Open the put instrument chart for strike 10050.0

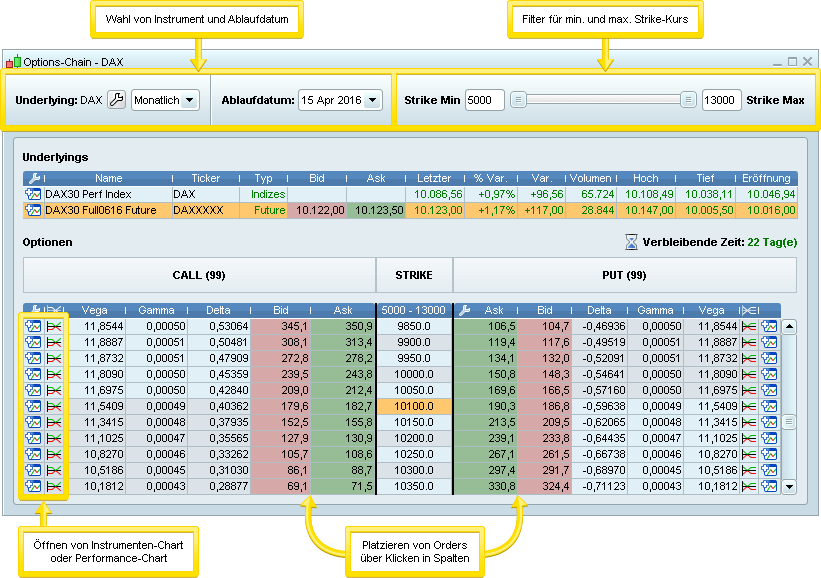point(769,390)
